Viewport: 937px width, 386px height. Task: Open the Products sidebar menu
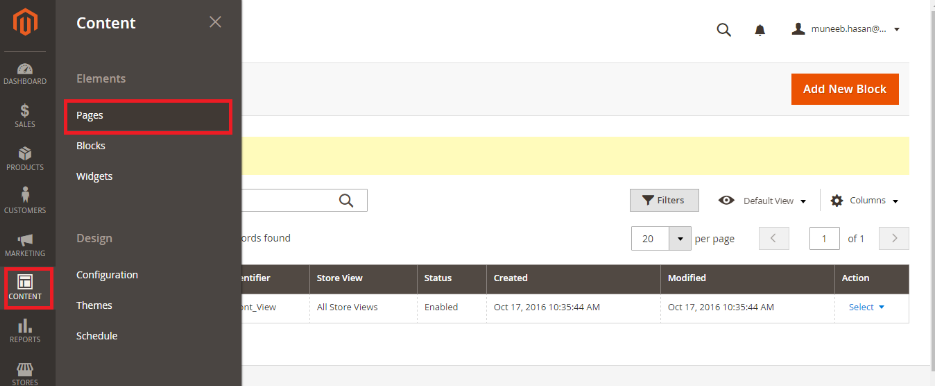pyautogui.click(x=25, y=159)
